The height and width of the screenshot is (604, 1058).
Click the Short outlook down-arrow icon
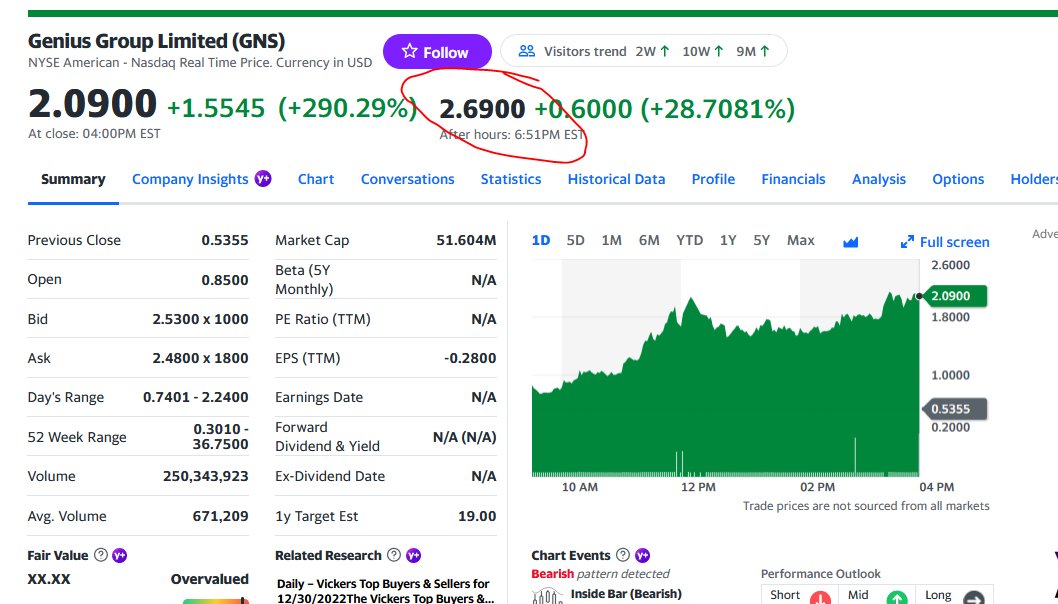click(x=820, y=597)
